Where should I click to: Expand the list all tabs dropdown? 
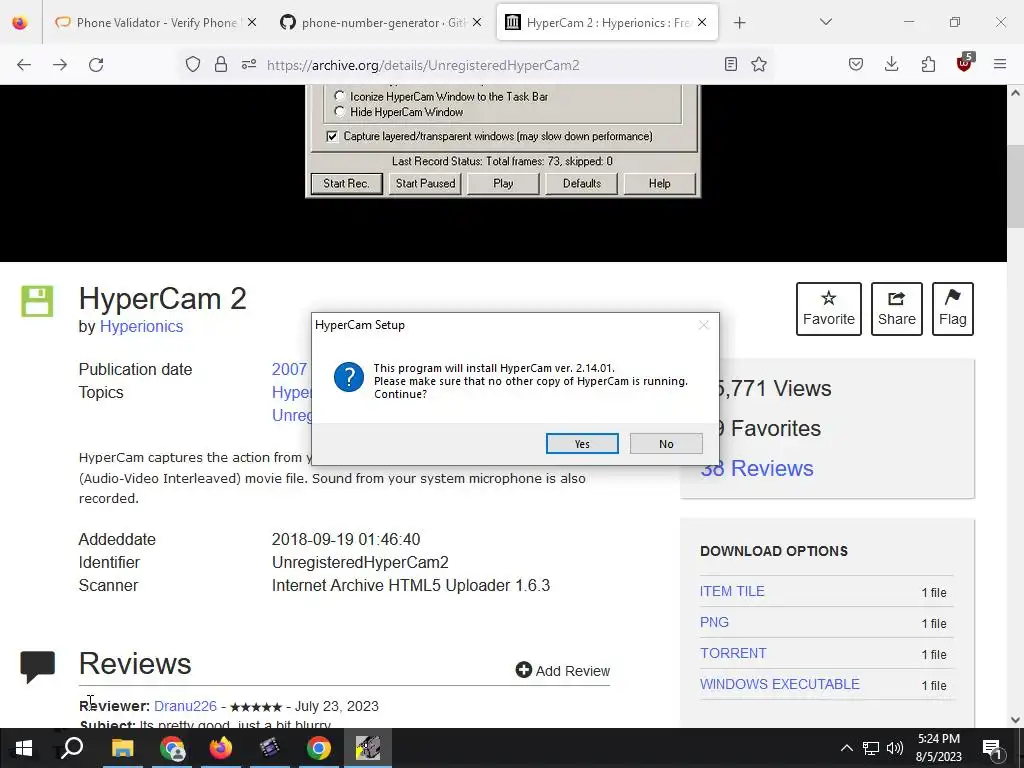826,22
